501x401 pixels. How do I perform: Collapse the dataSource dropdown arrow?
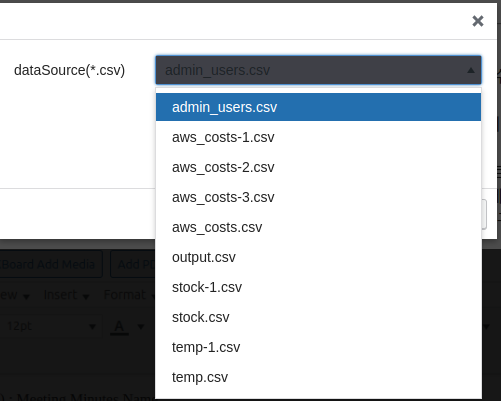[x=471, y=70]
